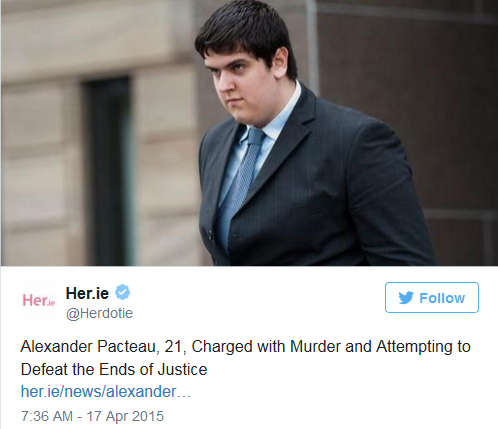Click the blue verified badge beside Her.ie

122,292
